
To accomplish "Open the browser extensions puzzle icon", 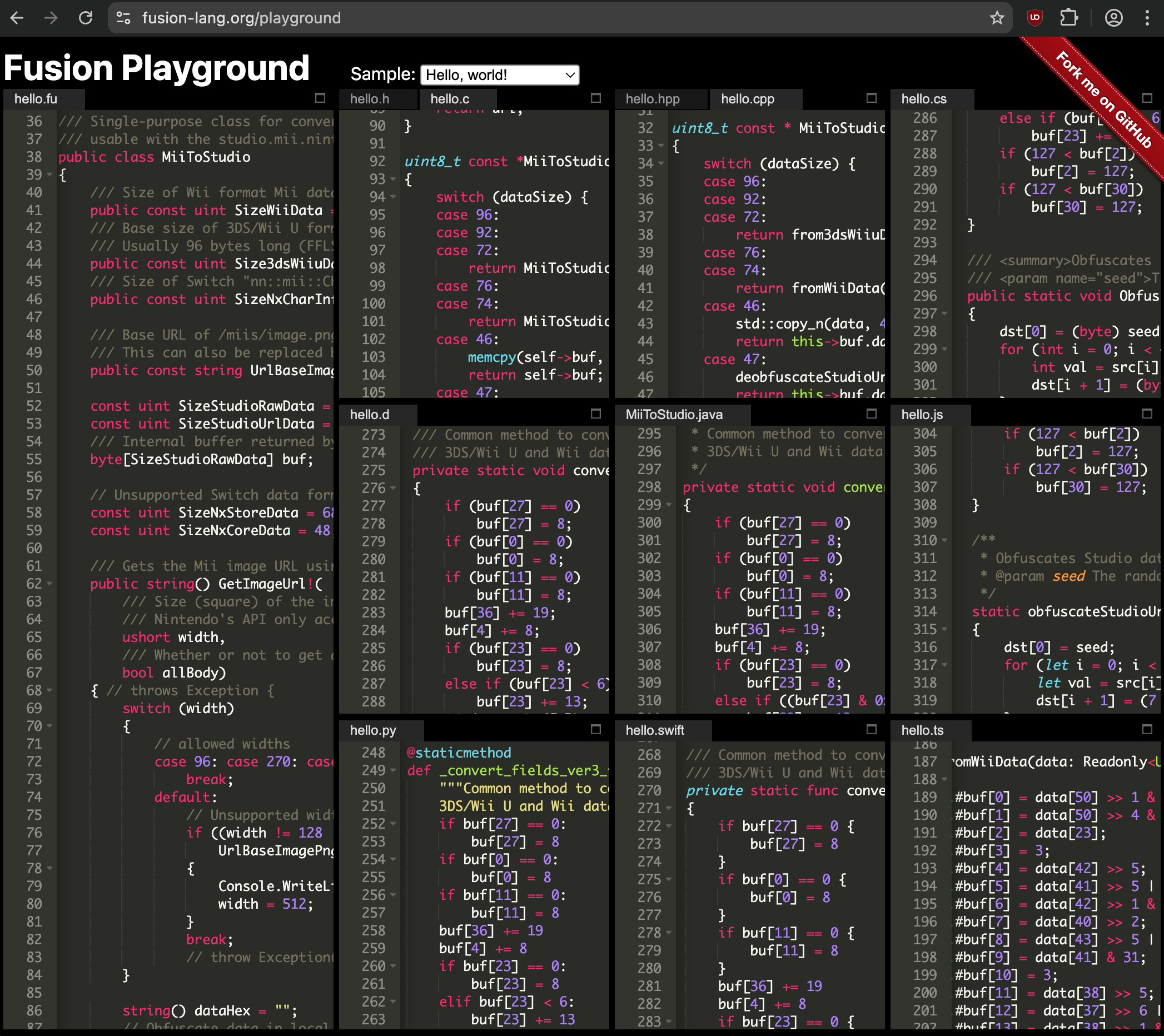I will click(1069, 18).
